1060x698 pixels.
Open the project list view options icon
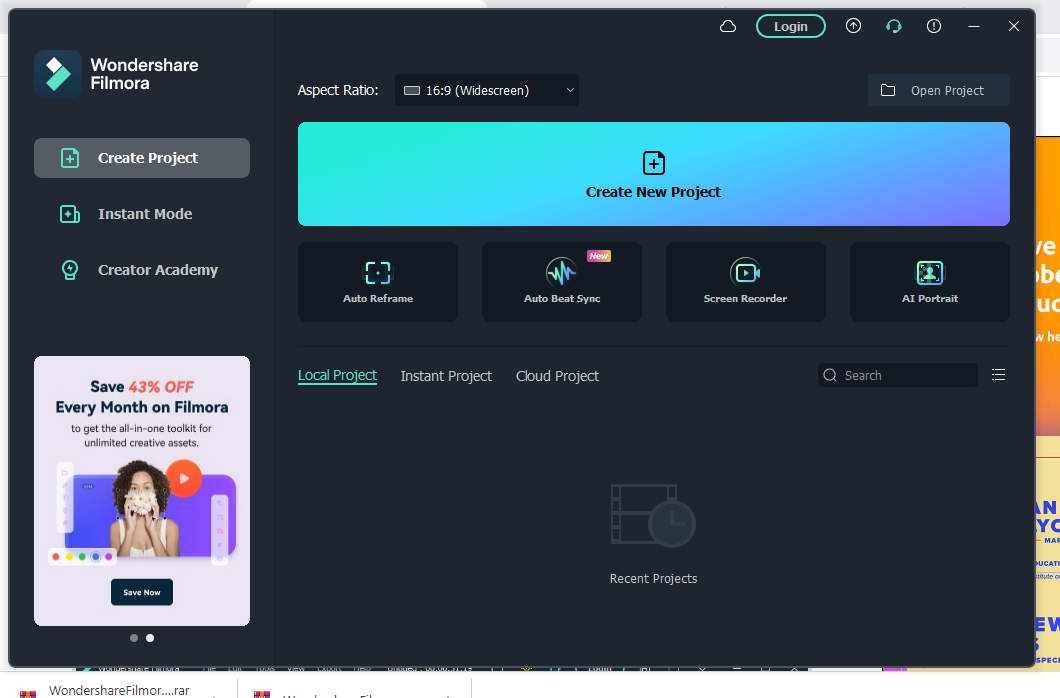(x=998, y=374)
